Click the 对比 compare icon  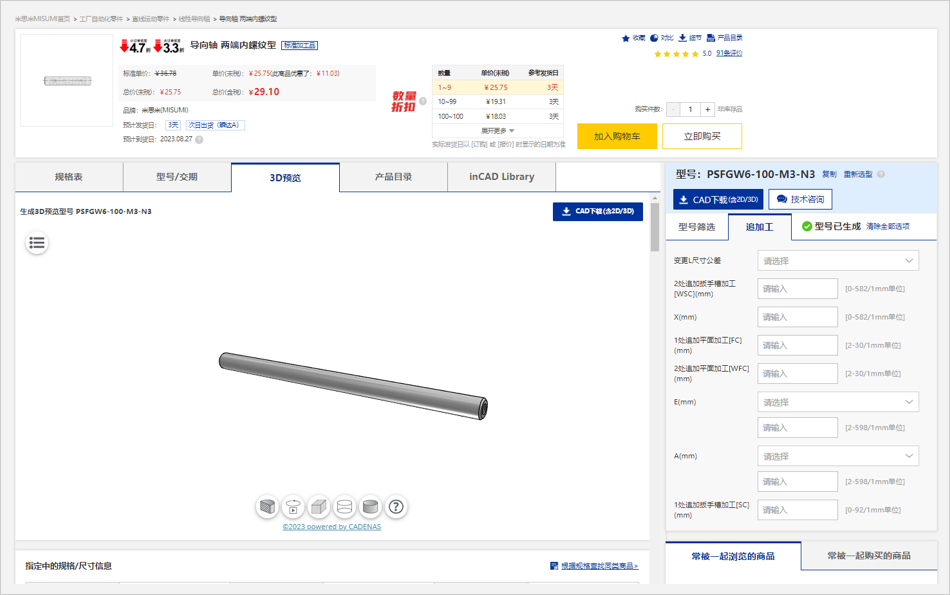[x=655, y=38]
